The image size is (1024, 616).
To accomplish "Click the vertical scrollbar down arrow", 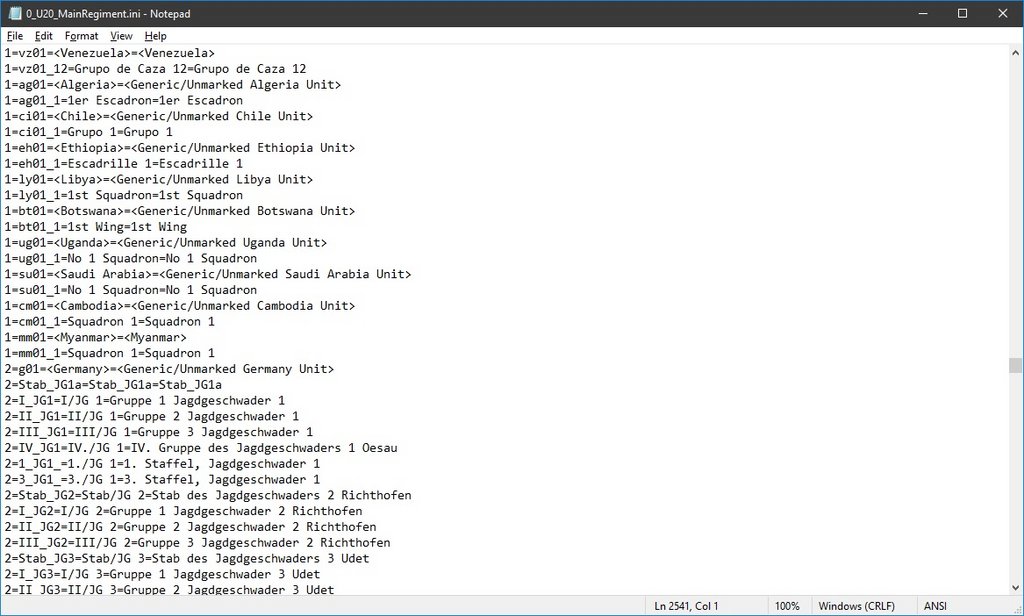I will [x=1016, y=587].
